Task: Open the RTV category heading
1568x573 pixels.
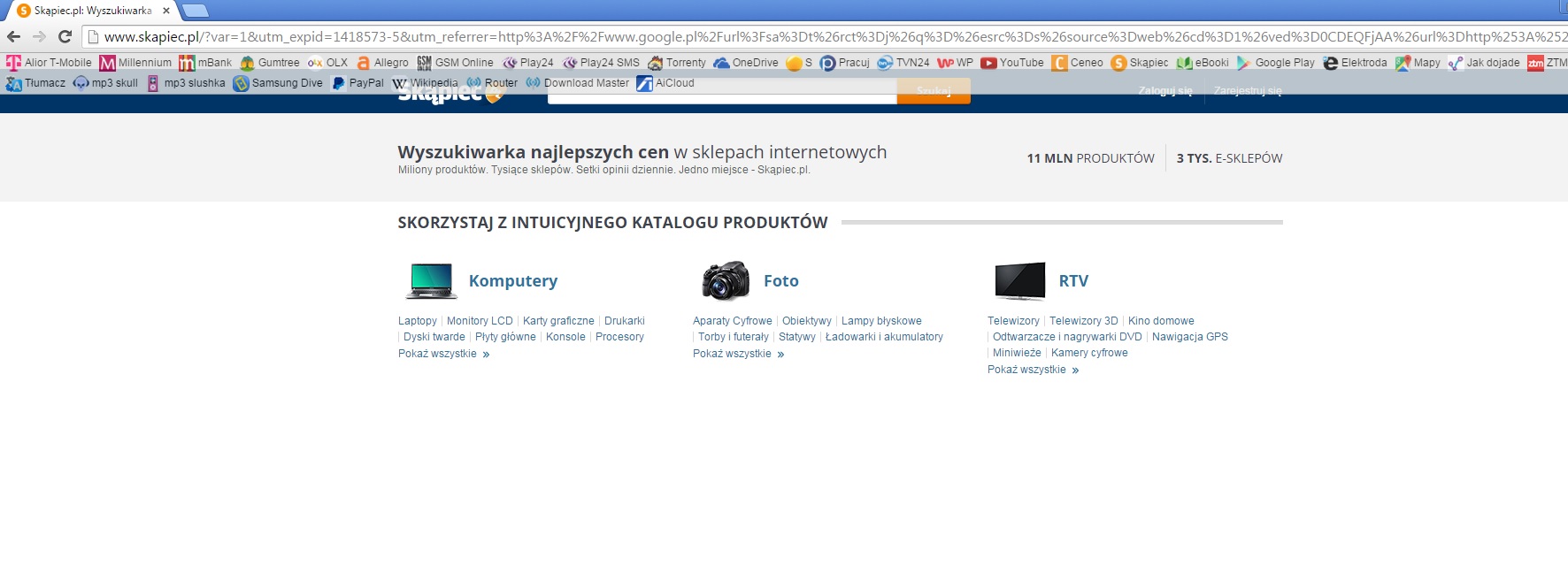Action: point(1073,281)
